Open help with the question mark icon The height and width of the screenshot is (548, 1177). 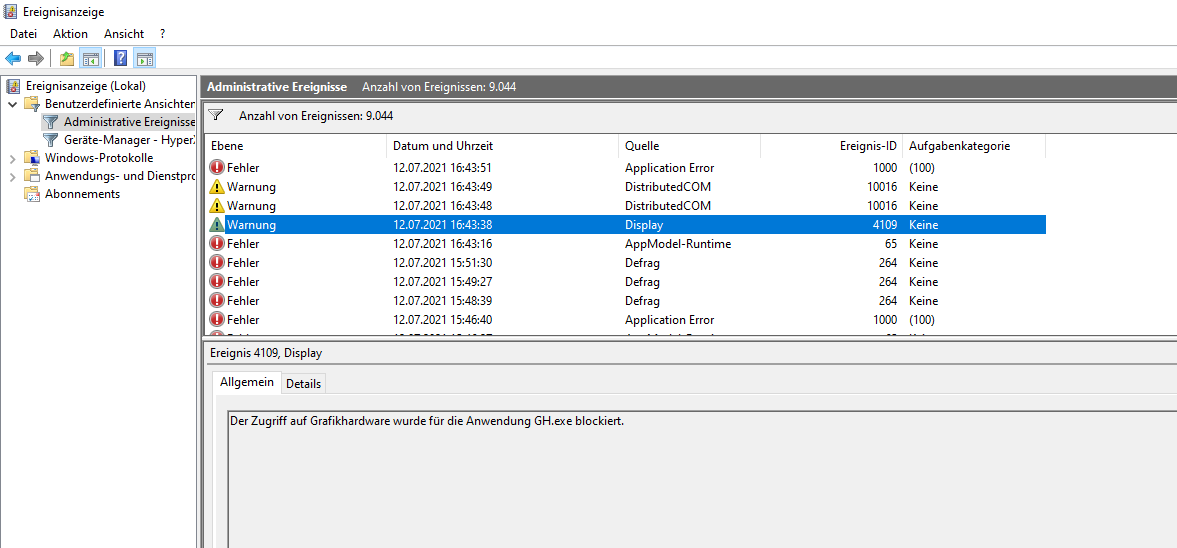(x=120, y=59)
